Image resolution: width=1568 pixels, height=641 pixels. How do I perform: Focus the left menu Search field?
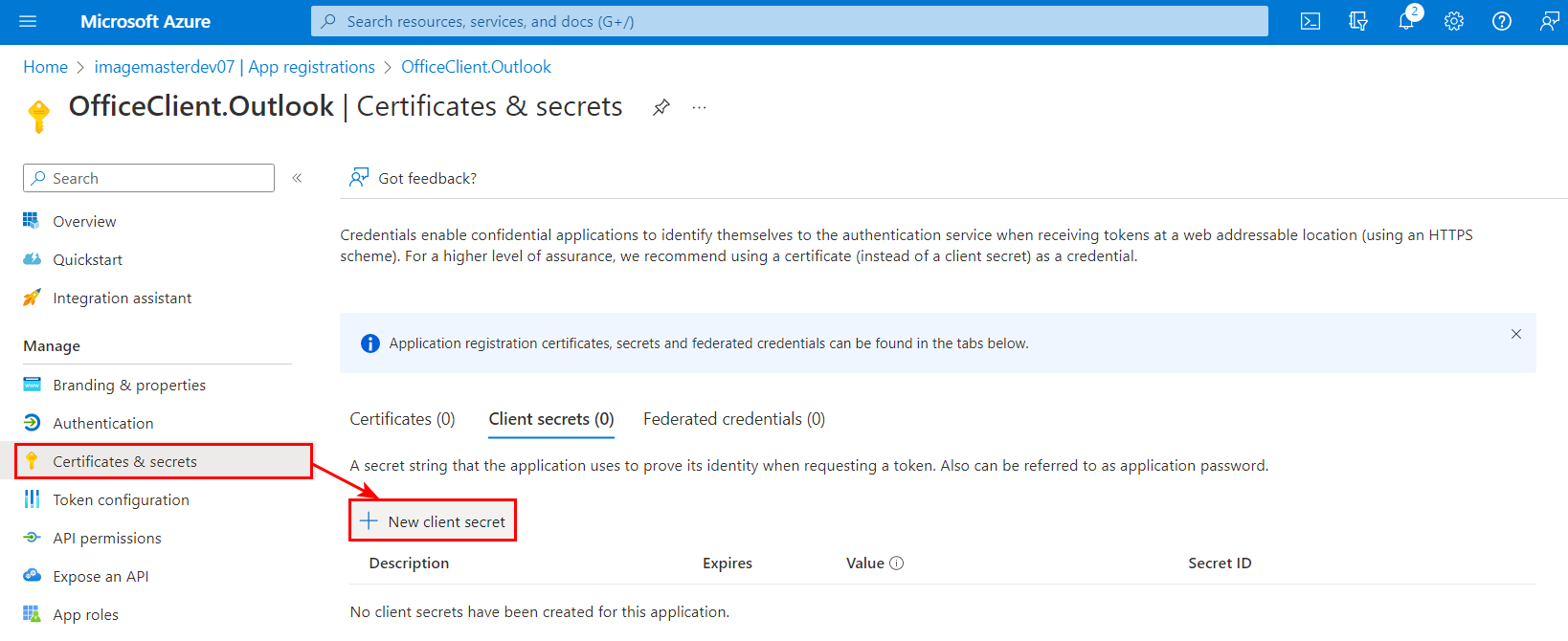pos(148,178)
